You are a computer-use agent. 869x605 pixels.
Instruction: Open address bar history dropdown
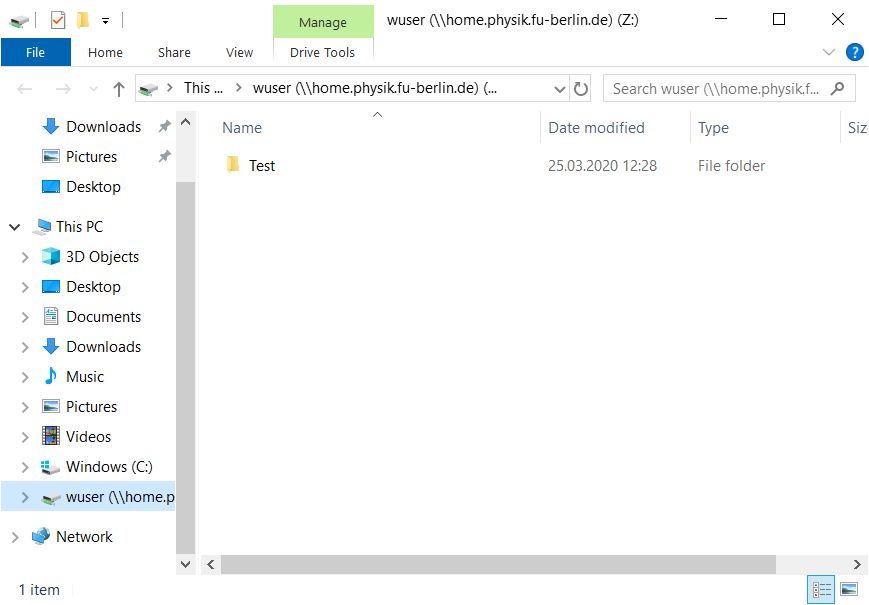[560, 89]
